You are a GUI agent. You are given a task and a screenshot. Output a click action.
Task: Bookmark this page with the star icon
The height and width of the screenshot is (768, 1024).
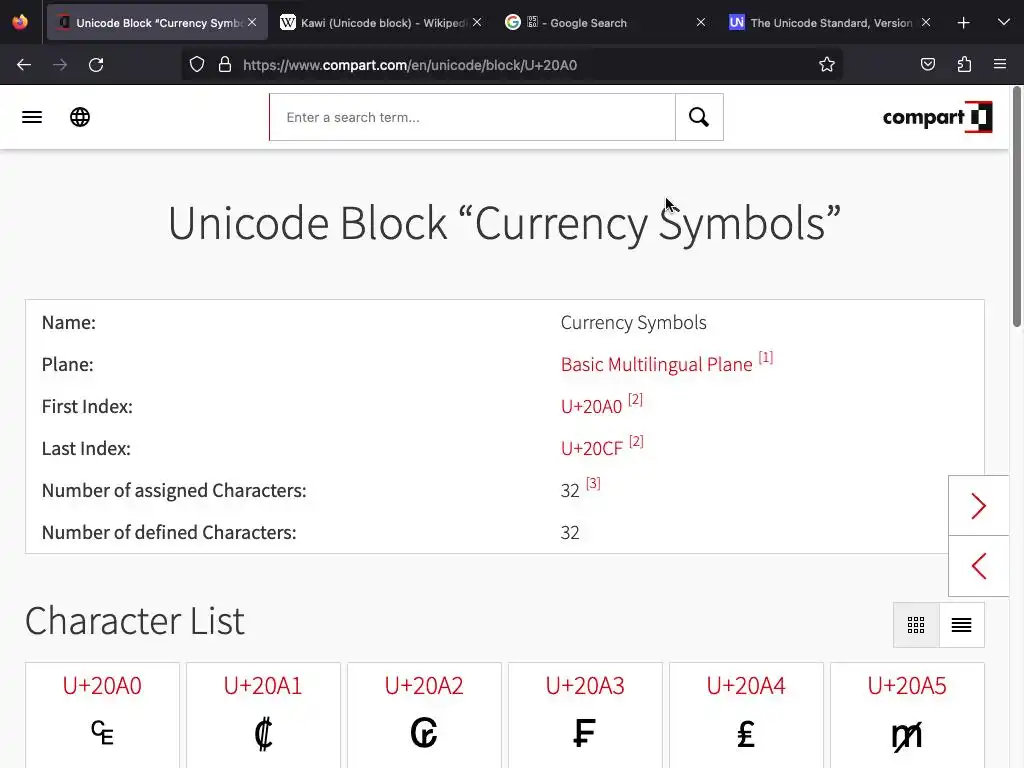pyautogui.click(x=827, y=65)
